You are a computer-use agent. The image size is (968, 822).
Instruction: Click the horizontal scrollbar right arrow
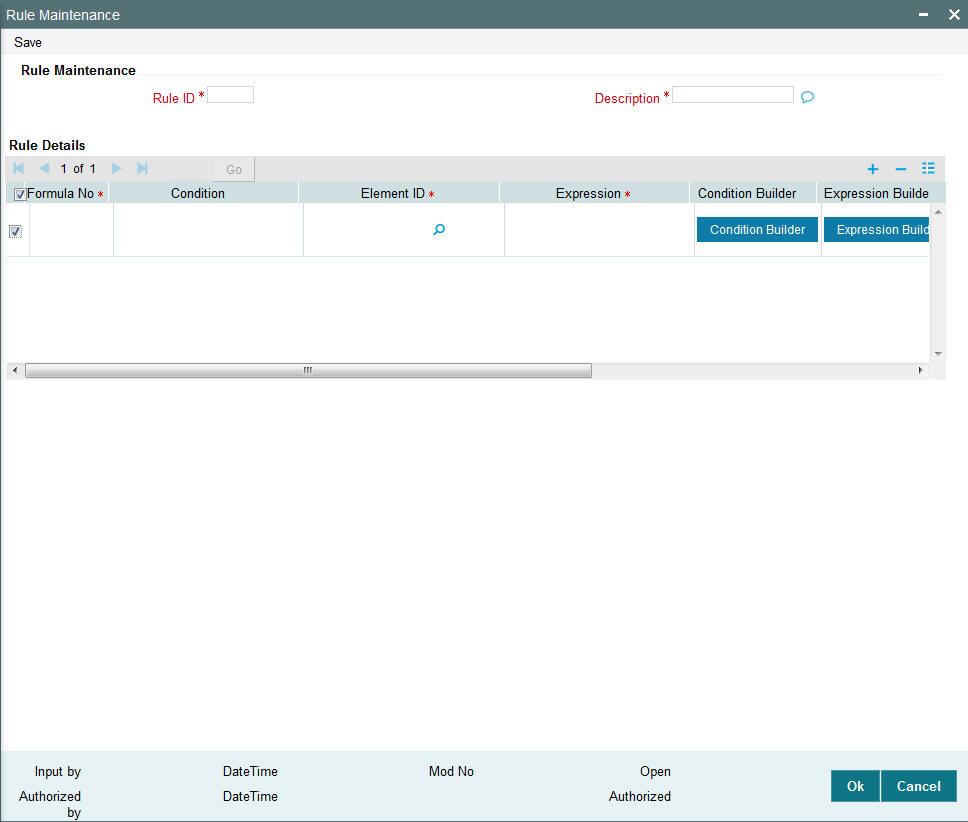pos(920,370)
